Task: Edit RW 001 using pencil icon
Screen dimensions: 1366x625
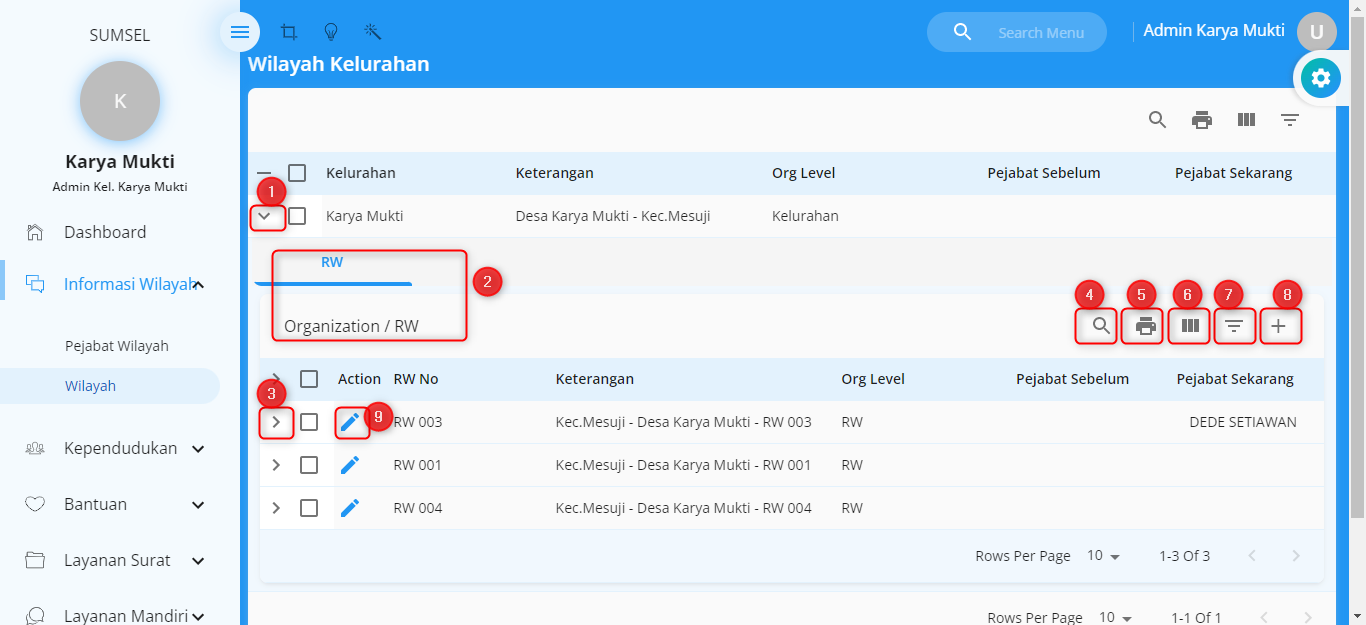Action: point(349,465)
